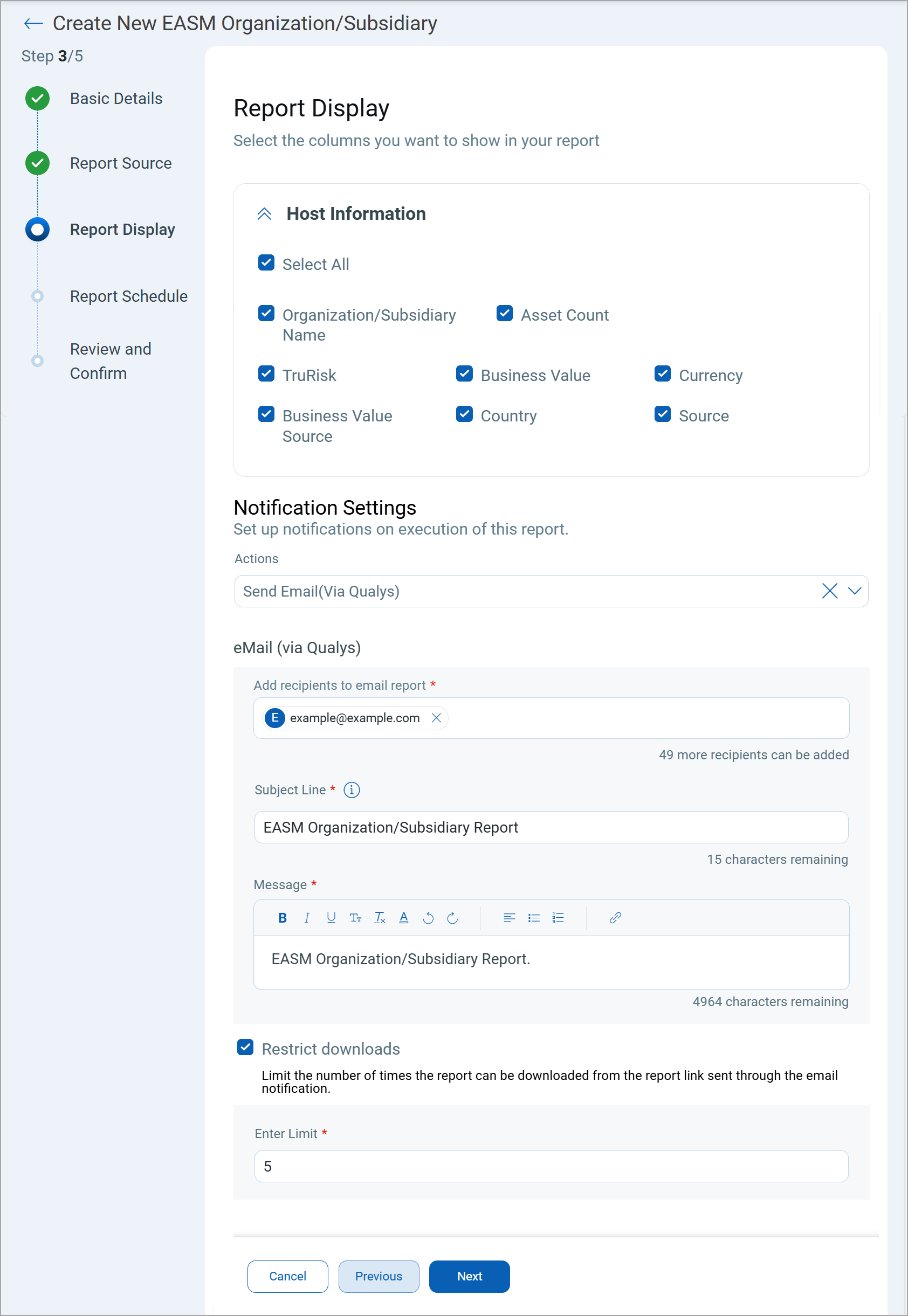Open the text color picker
The width and height of the screenshot is (908, 1316).
click(x=404, y=918)
